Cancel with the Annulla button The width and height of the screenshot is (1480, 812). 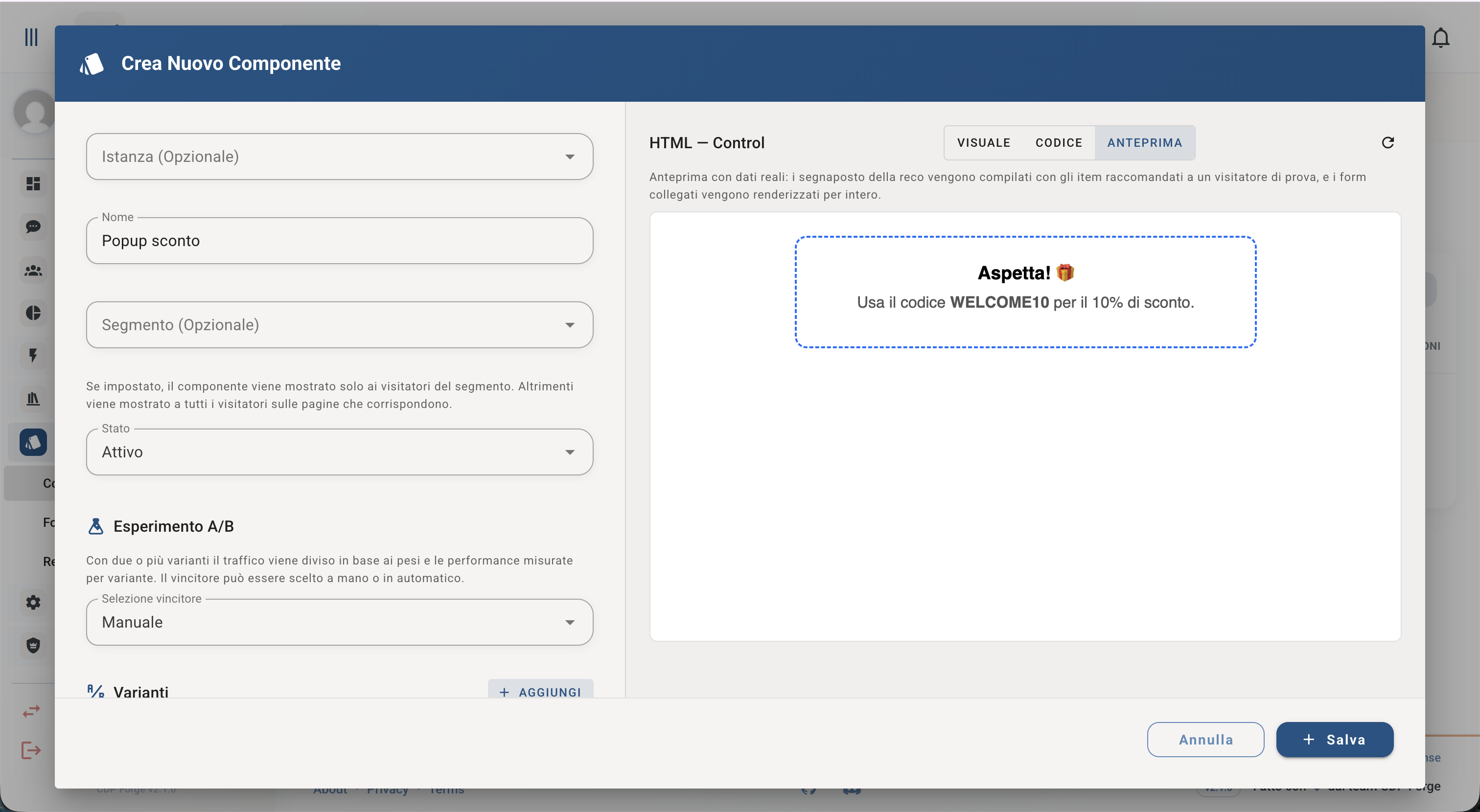pos(1205,740)
